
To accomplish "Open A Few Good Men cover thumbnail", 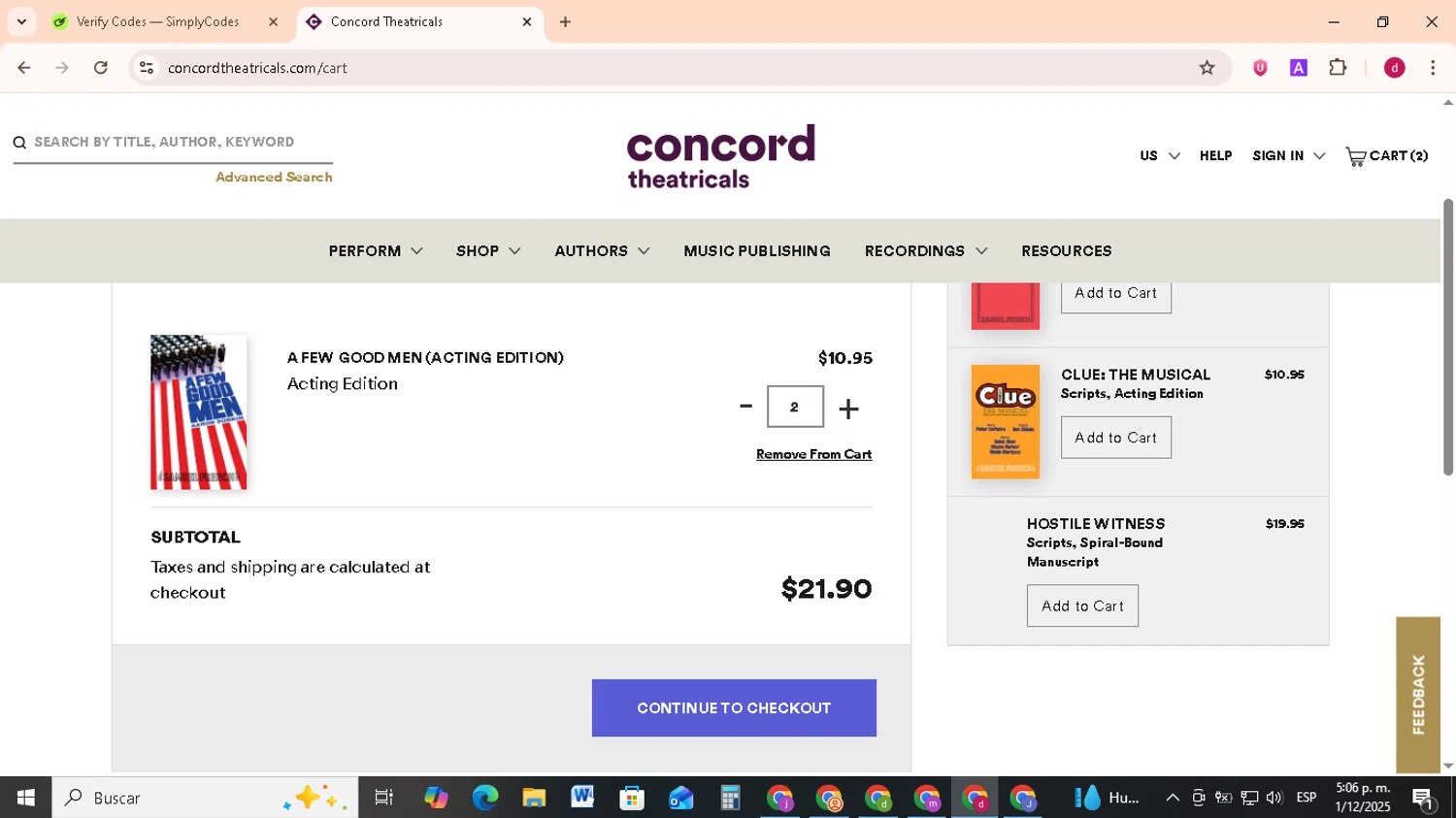I will click(198, 412).
